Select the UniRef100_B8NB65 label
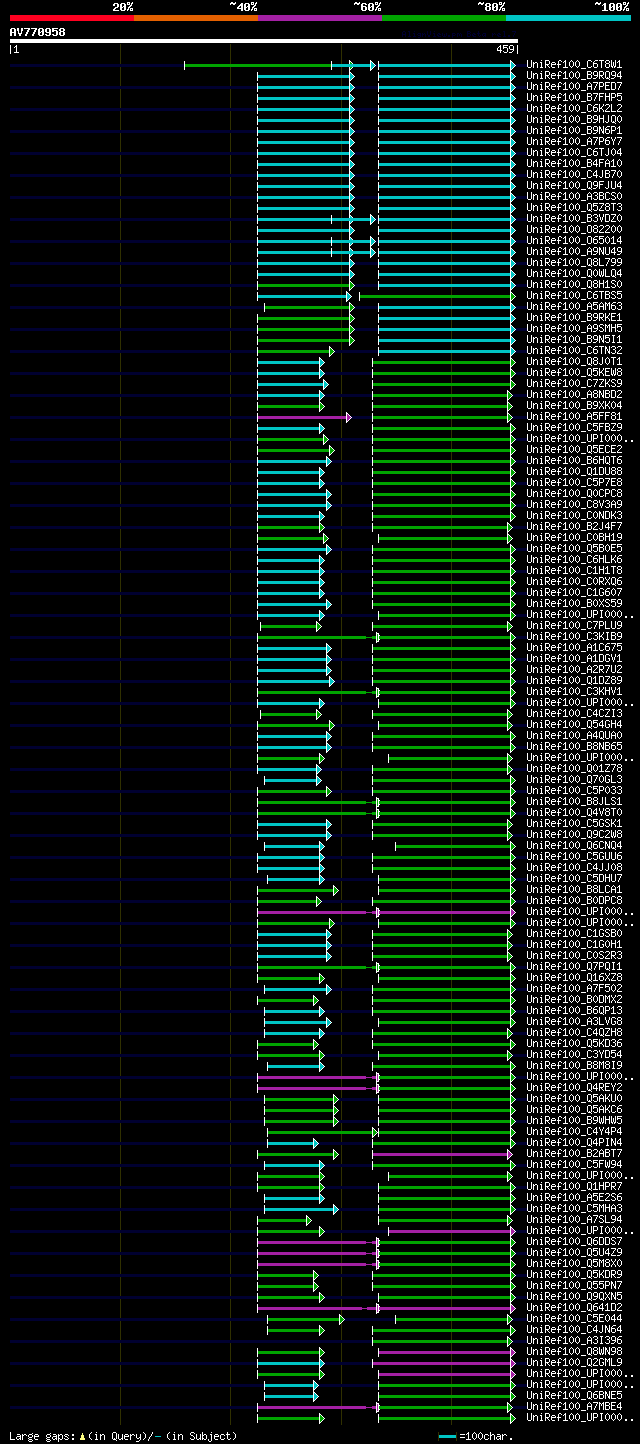 (x=574, y=746)
